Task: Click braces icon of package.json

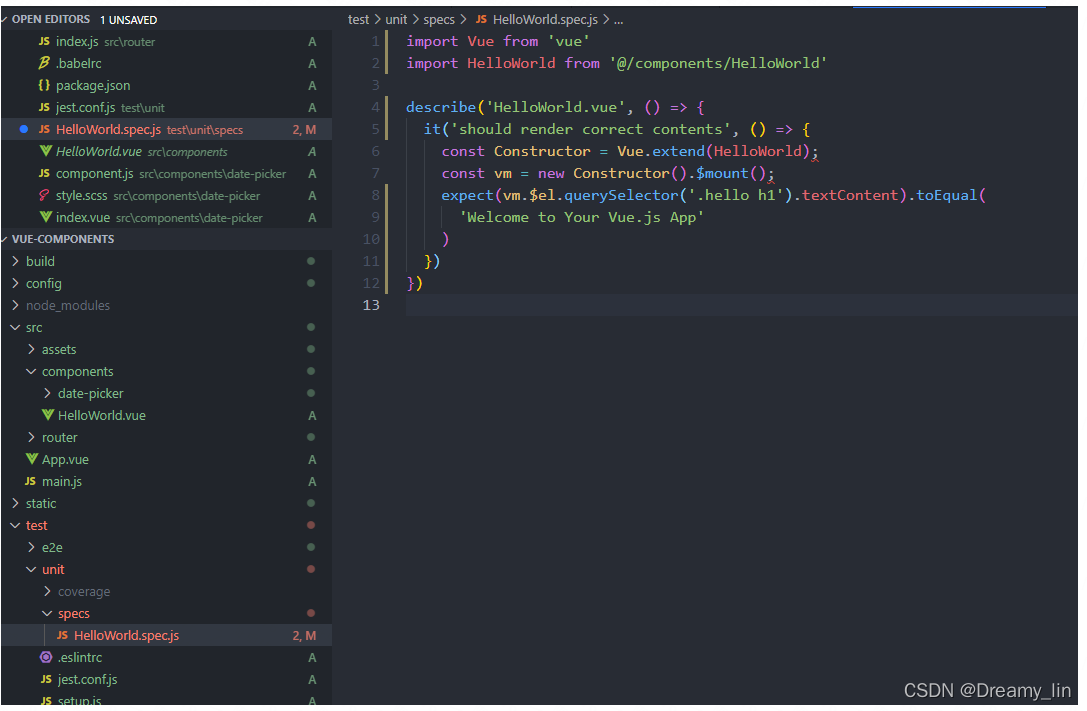Action: tap(44, 85)
